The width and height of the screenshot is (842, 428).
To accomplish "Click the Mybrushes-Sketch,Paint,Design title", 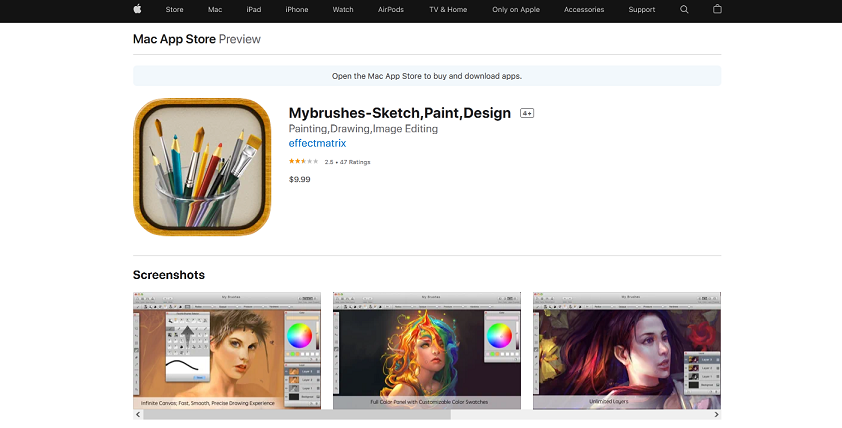I will click(400, 113).
